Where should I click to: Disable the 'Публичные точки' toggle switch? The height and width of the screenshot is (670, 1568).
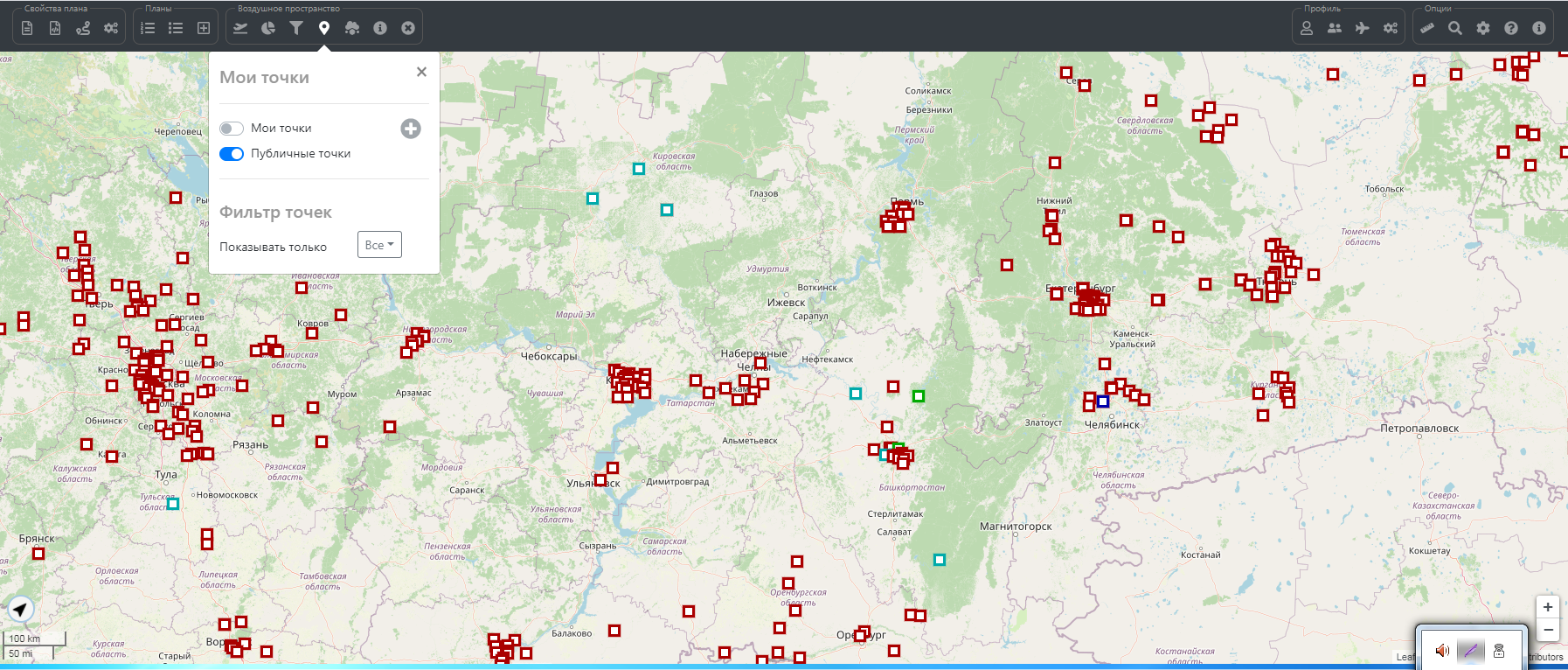232,154
